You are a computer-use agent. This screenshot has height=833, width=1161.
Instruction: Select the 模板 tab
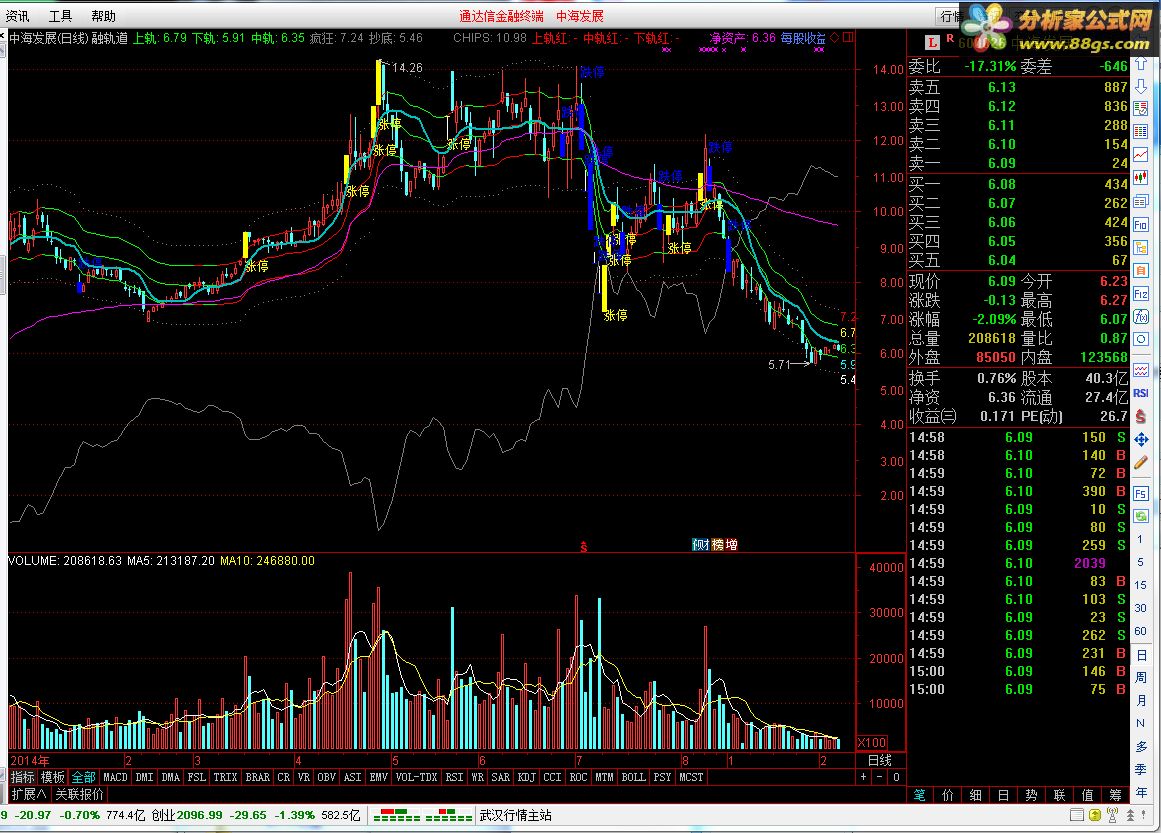click(53, 777)
